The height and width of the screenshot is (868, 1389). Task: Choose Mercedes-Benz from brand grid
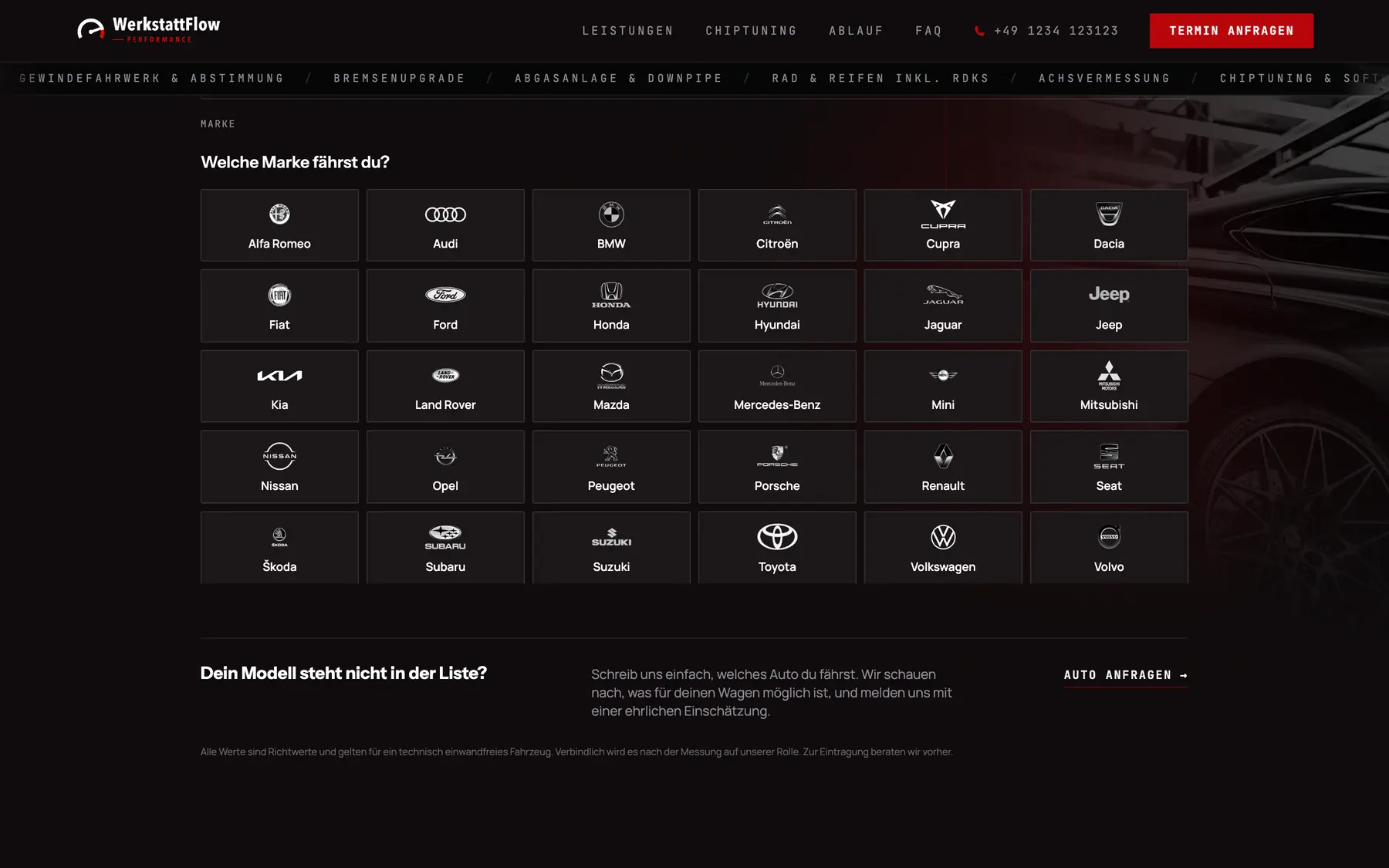pos(777,387)
